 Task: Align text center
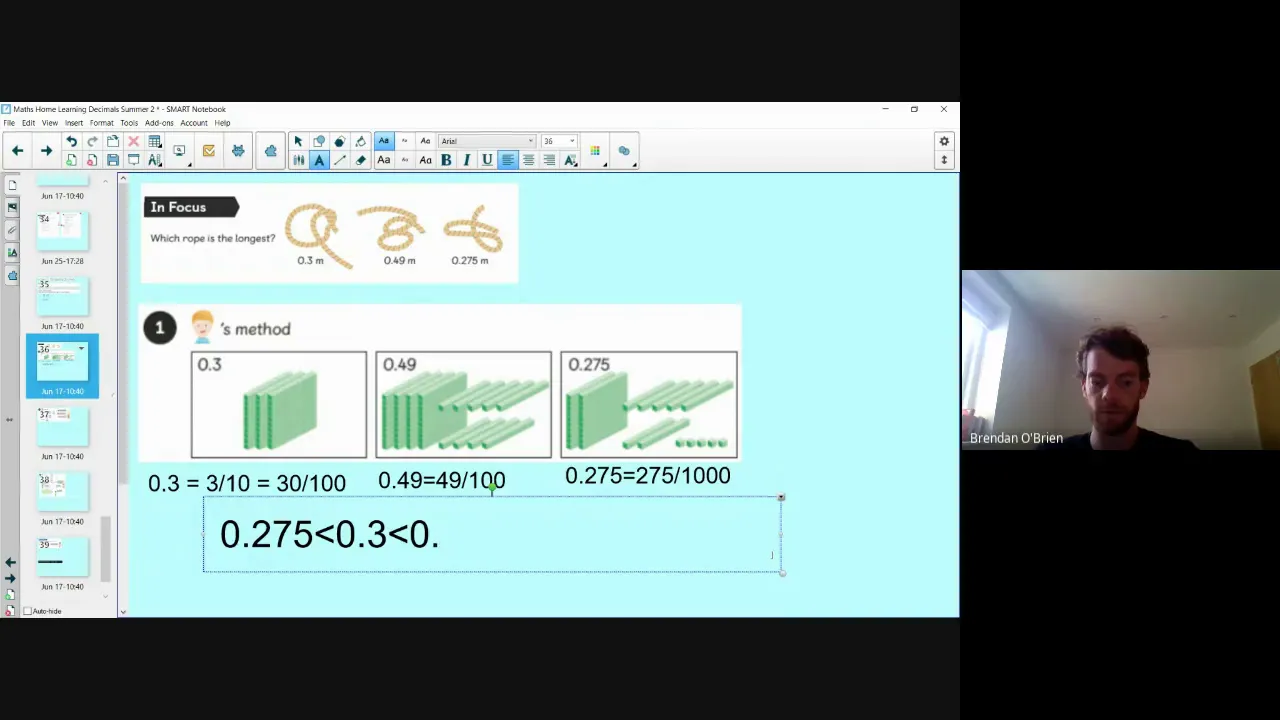(529, 160)
